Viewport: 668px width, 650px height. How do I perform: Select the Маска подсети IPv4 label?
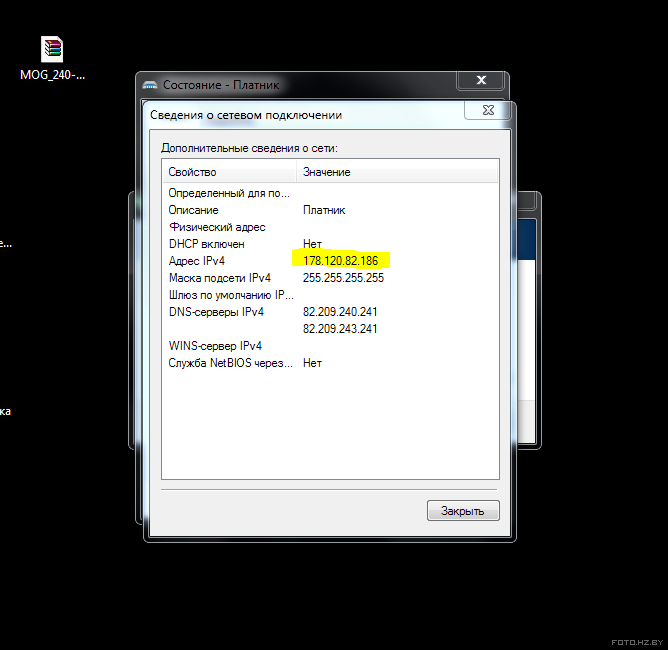(220, 278)
